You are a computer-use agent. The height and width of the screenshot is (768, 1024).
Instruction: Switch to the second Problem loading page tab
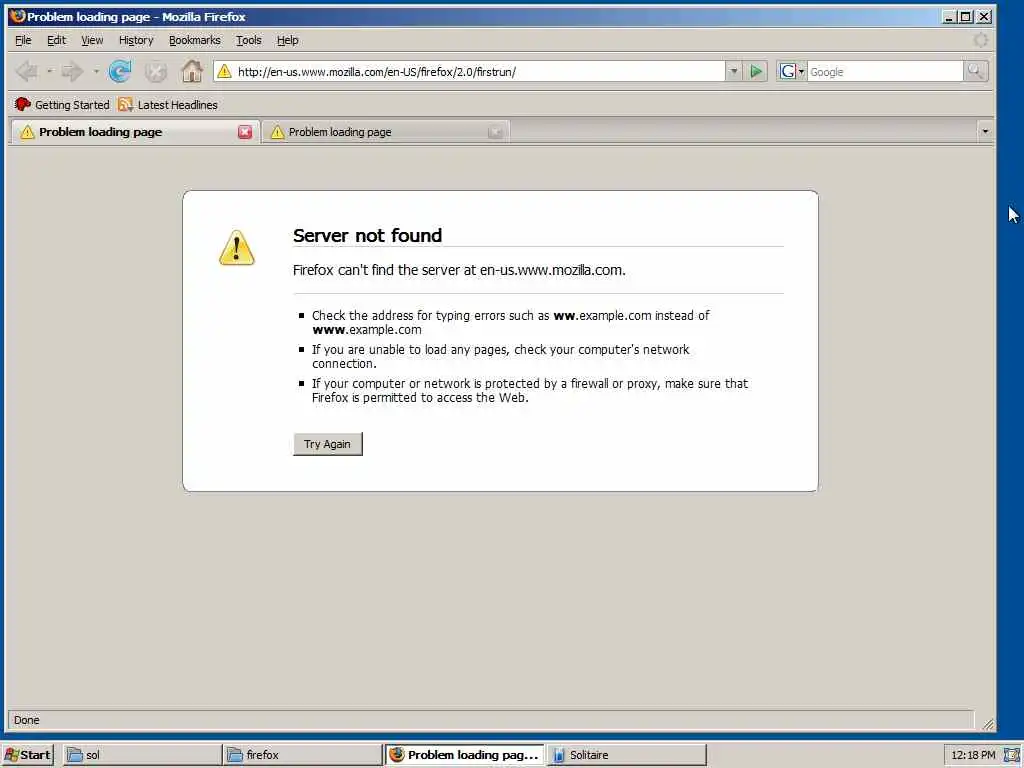pyautogui.click(x=385, y=133)
